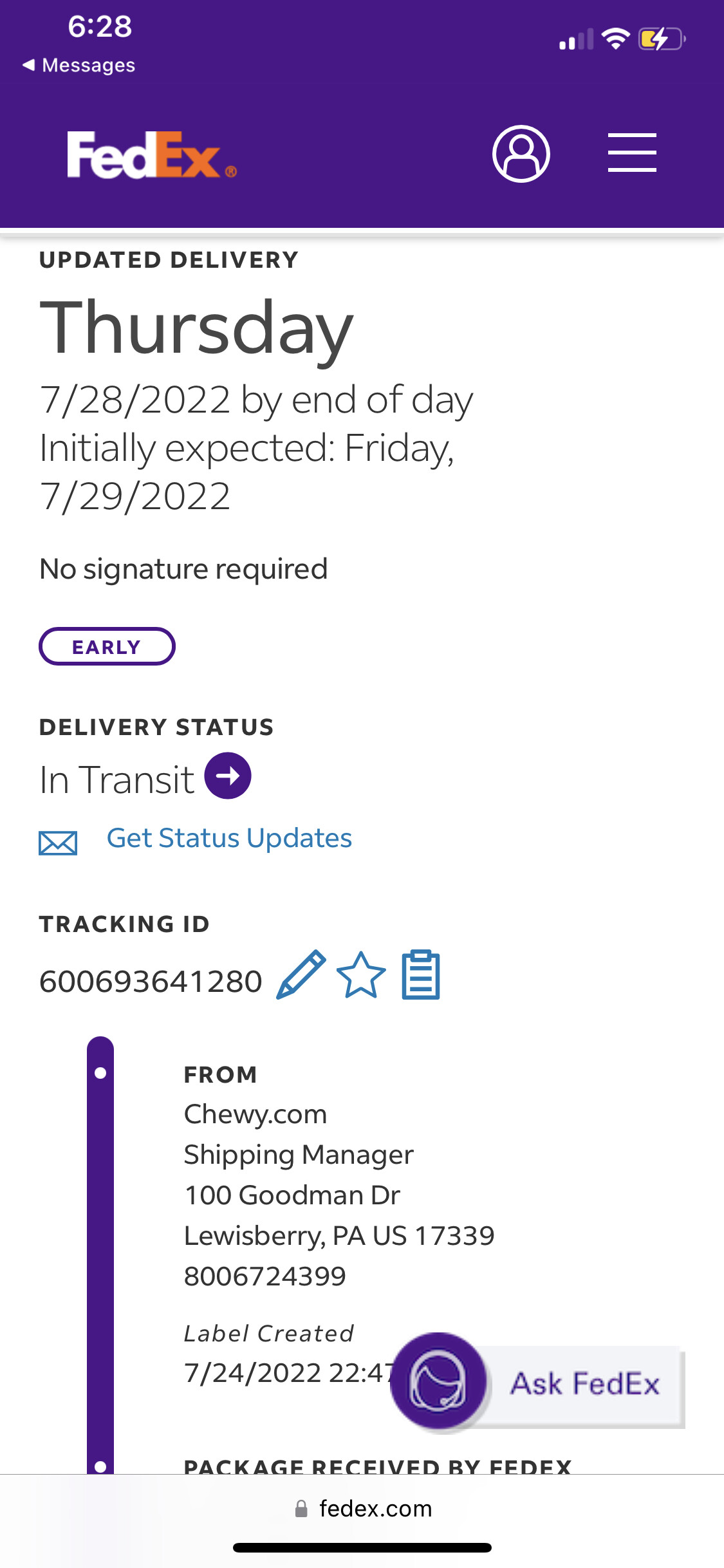
Task: Star this shipment to watch list
Action: pyautogui.click(x=361, y=976)
